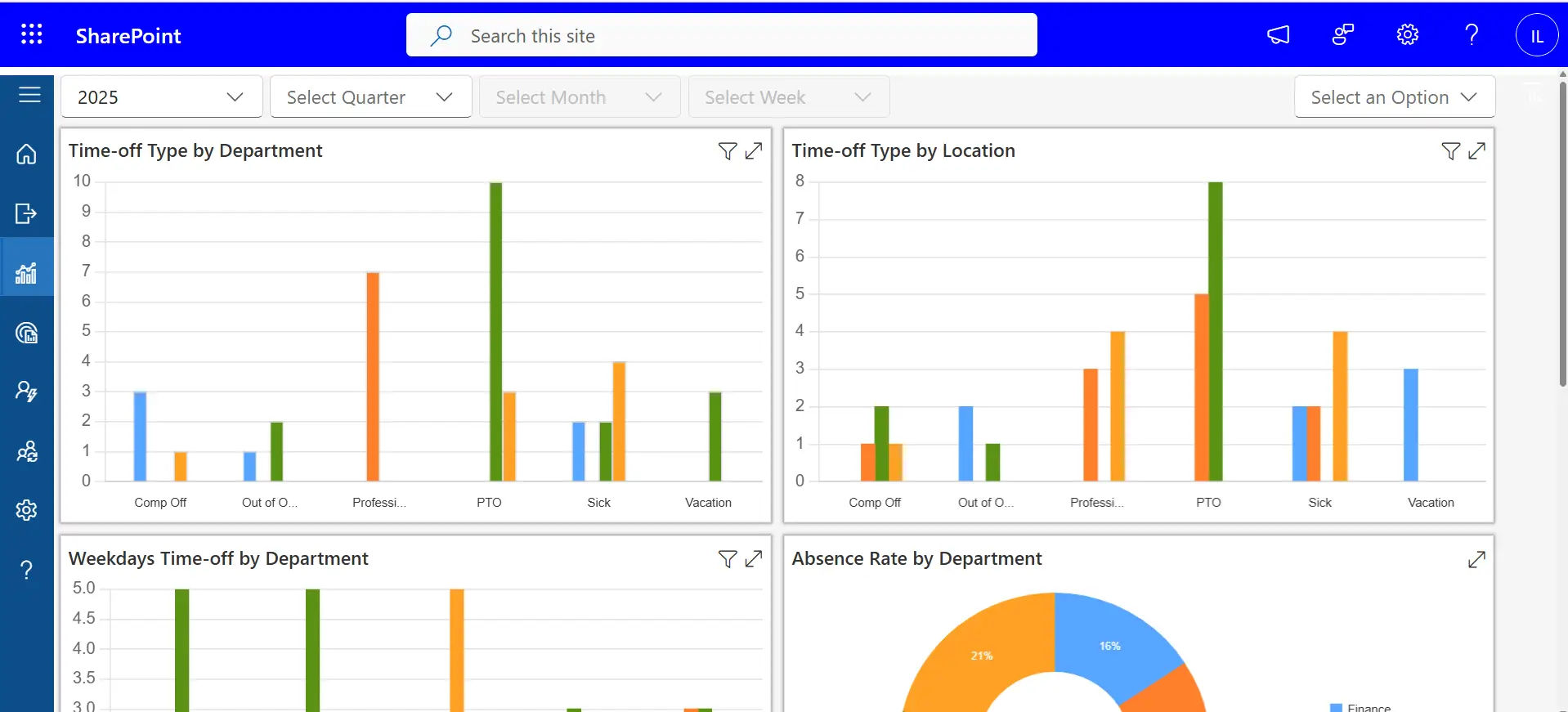This screenshot has height=712, width=1568.
Task: Open SharePoint settings gear in header
Action: click(x=1407, y=34)
